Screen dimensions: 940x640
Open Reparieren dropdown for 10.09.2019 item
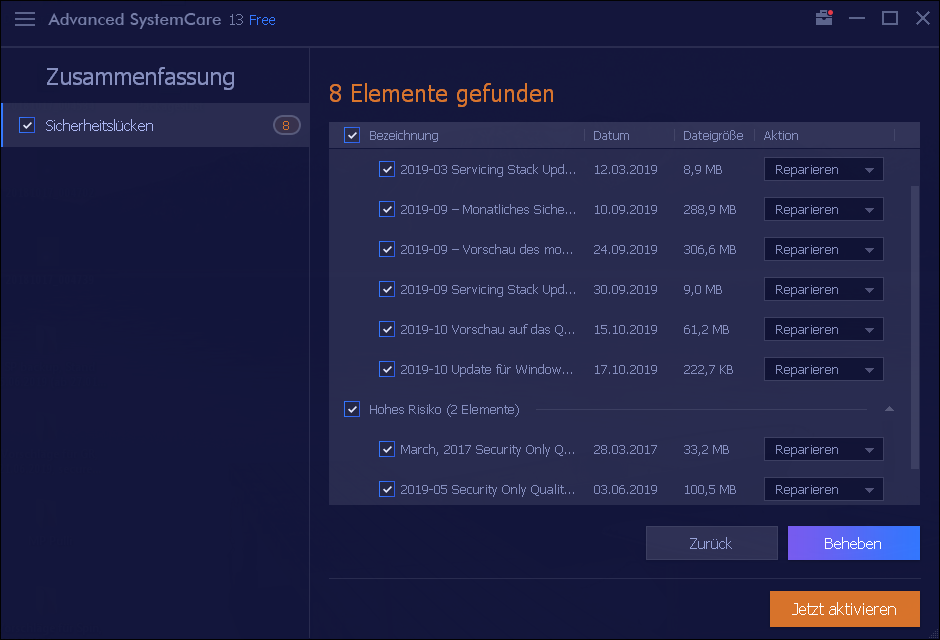(x=824, y=210)
